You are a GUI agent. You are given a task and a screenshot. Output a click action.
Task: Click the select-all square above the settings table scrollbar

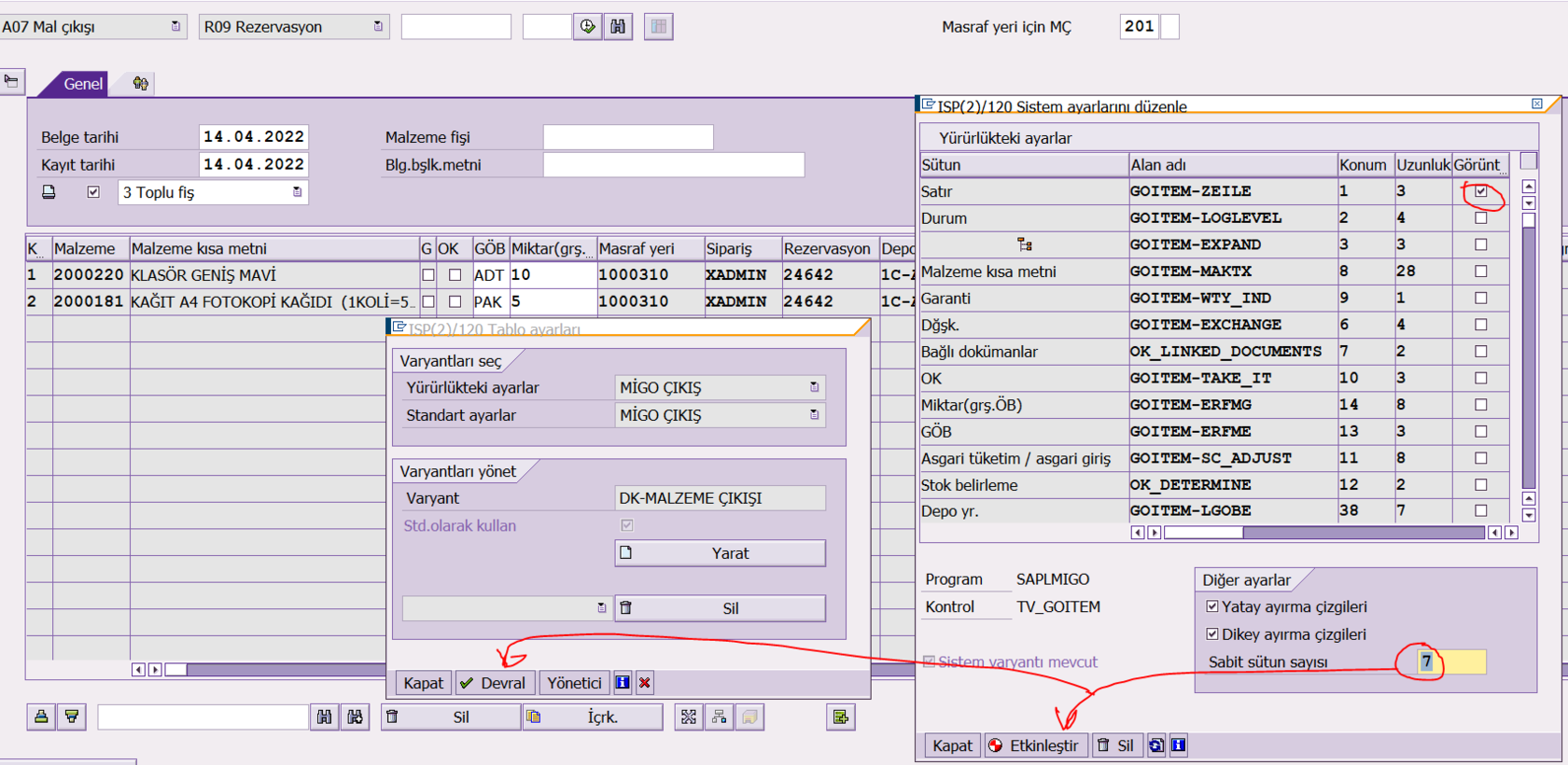(1528, 160)
